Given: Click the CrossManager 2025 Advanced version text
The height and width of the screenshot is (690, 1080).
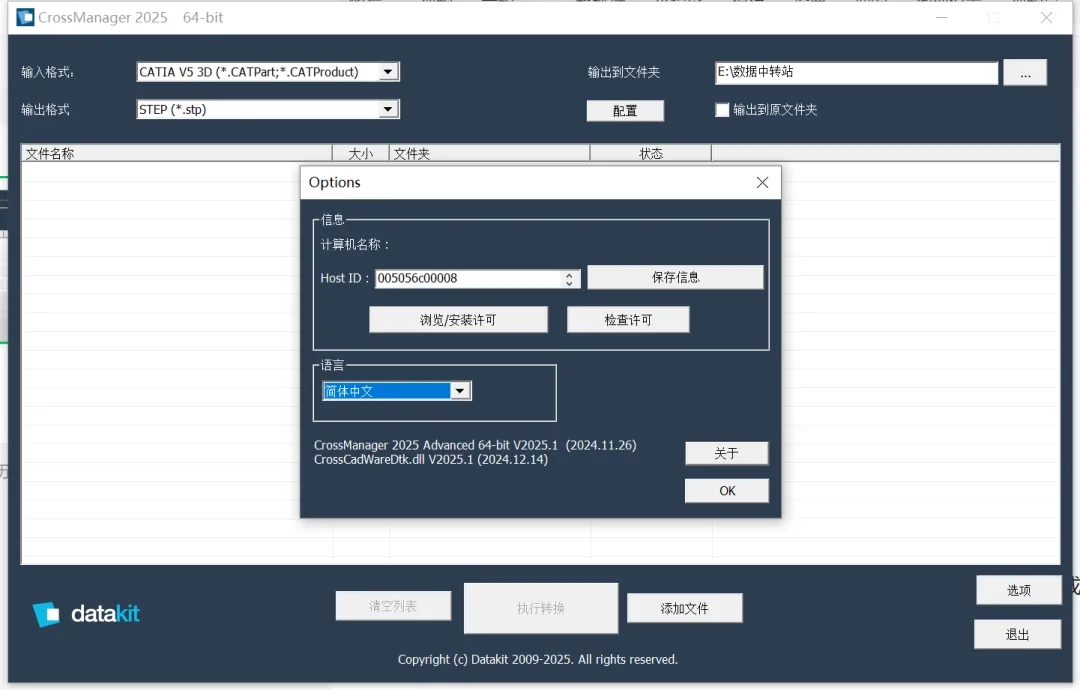Looking at the screenshot, I should [x=475, y=445].
